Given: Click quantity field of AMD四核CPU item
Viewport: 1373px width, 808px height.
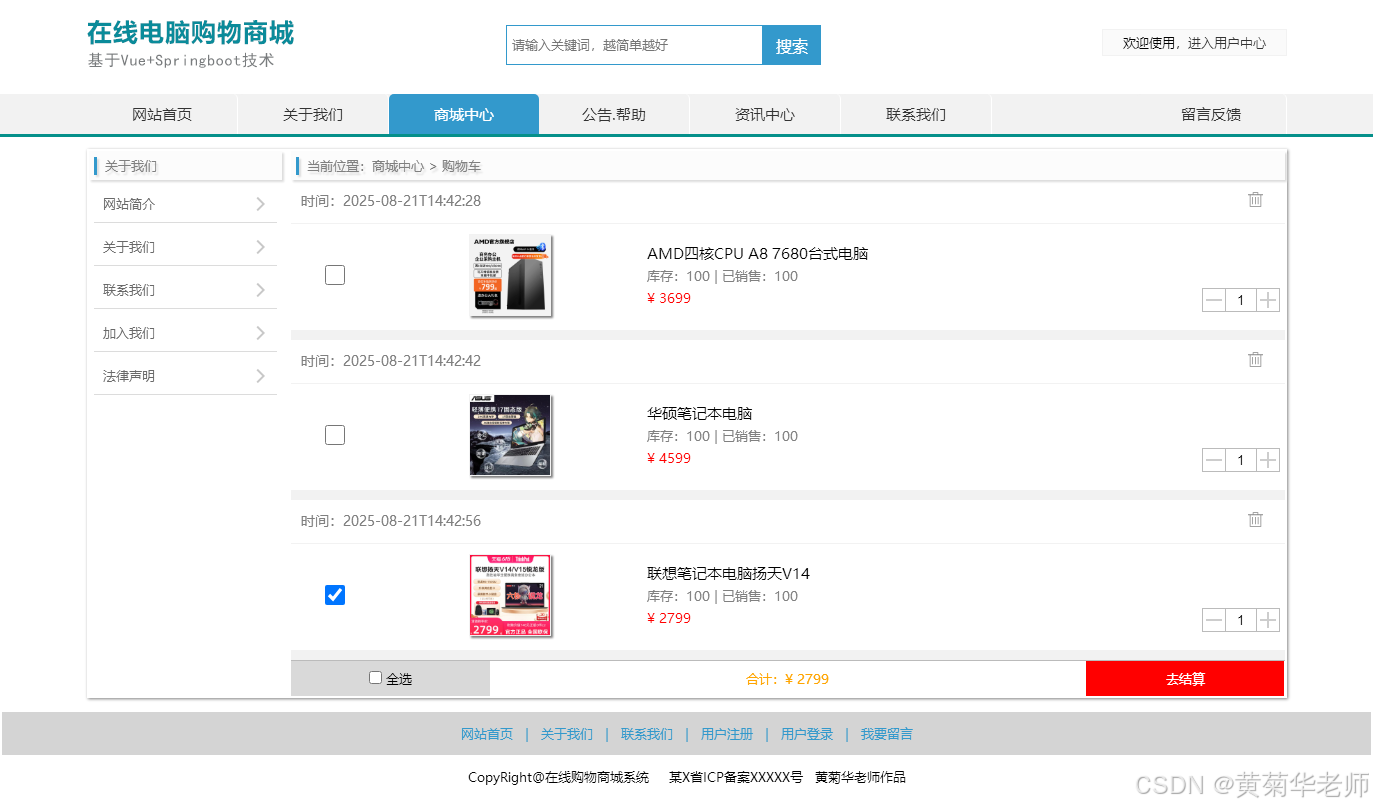Looking at the screenshot, I should point(1241,300).
